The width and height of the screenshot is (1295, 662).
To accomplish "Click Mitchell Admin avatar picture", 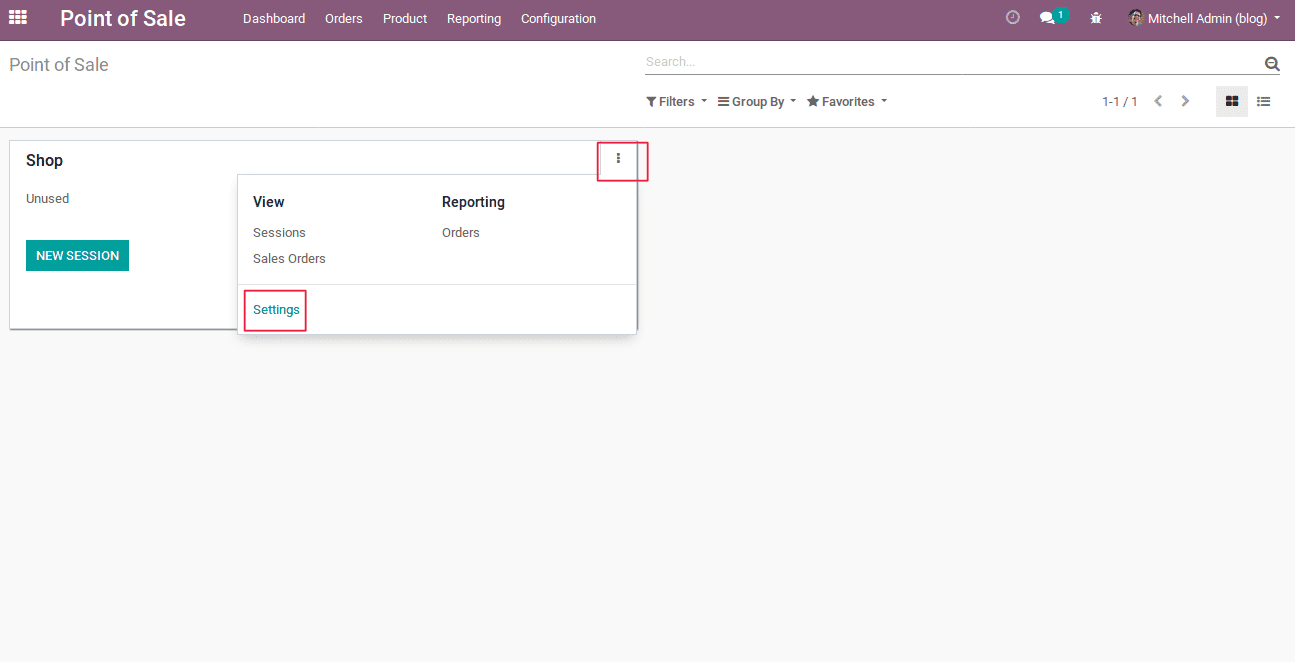I will pyautogui.click(x=1136, y=18).
